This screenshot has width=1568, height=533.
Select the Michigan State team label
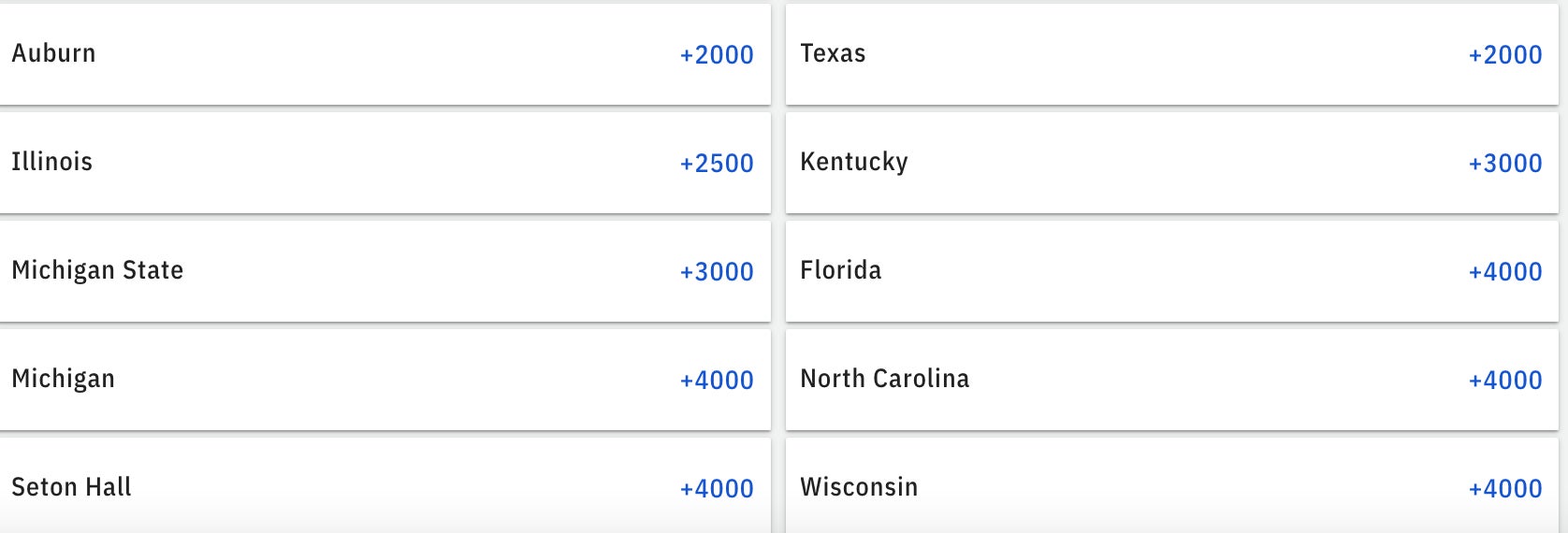tap(97, 270)
